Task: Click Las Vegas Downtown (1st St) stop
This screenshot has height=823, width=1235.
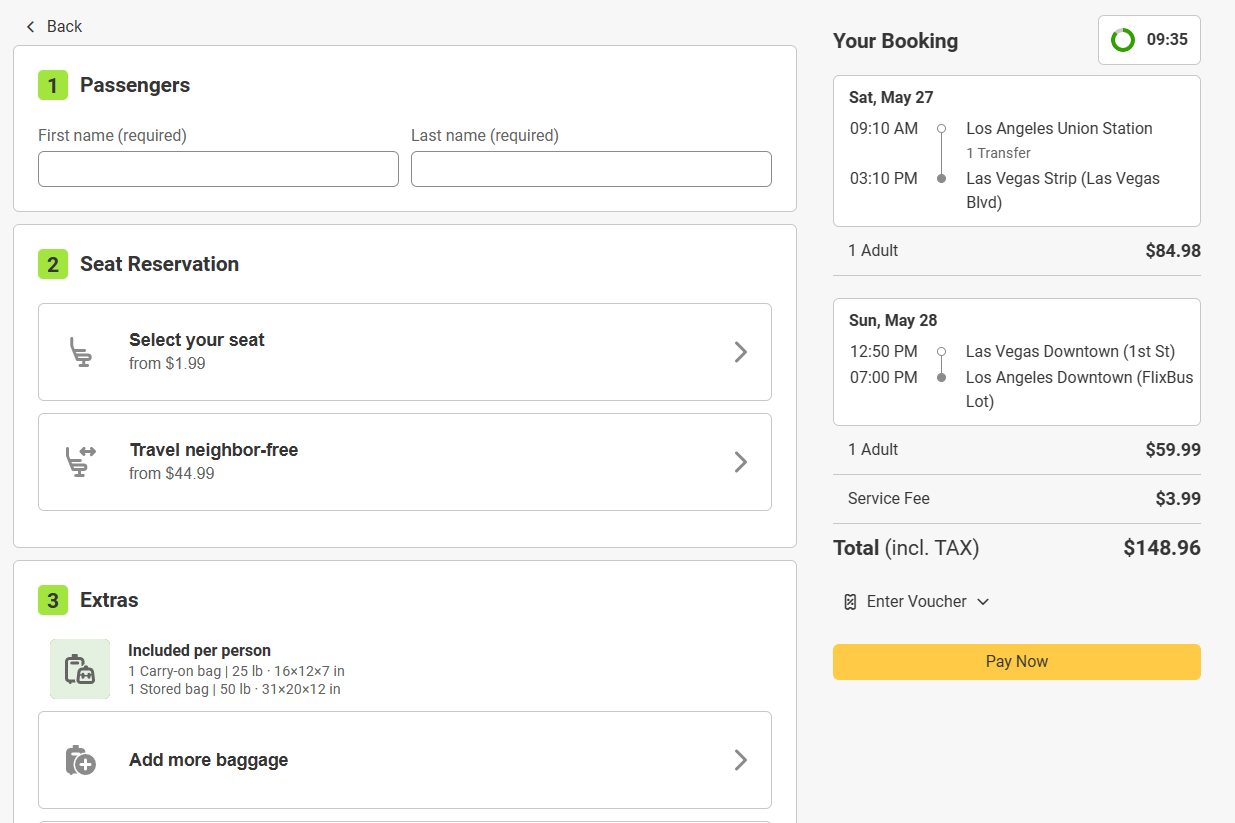Action: (x=1070, y=352)
